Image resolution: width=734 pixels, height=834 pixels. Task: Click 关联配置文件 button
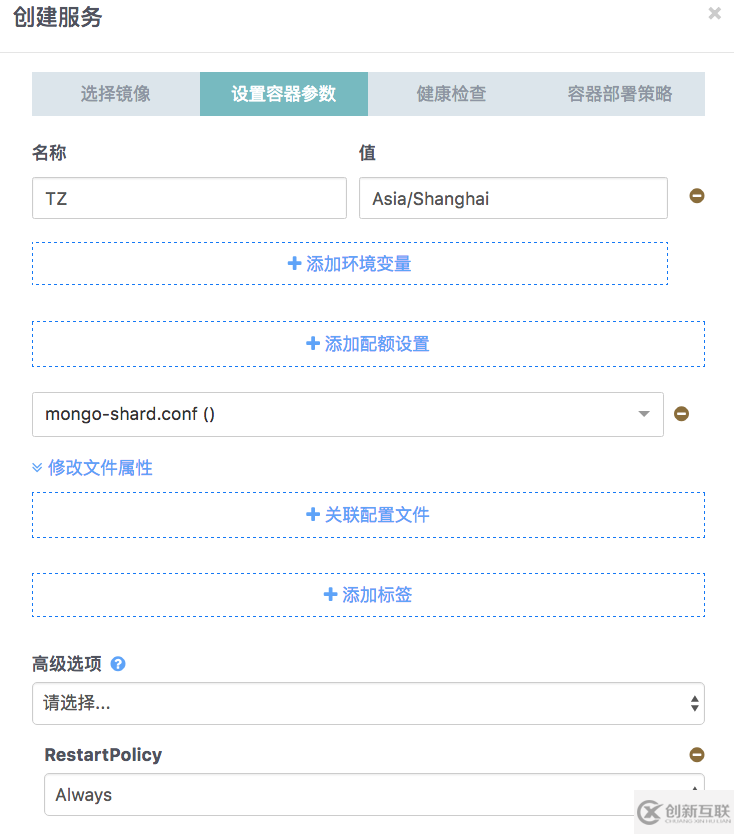368,515
